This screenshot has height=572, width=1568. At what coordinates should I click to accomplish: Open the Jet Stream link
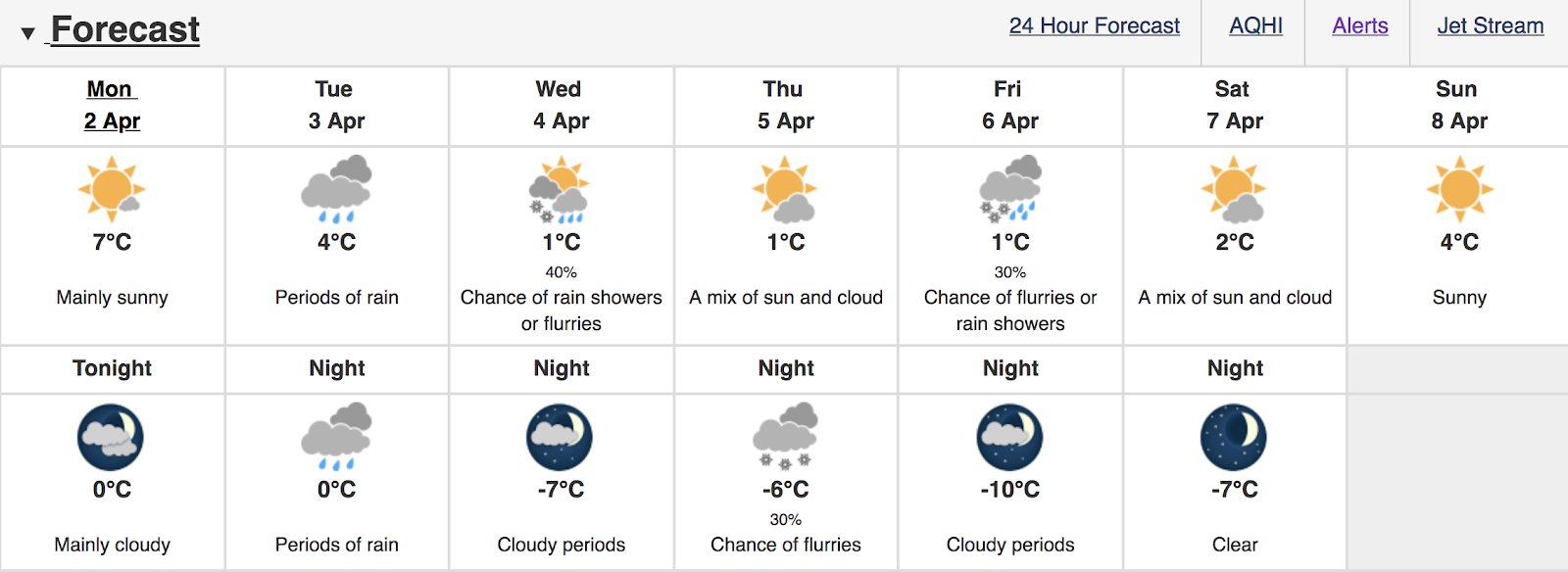coord(1490,26)
